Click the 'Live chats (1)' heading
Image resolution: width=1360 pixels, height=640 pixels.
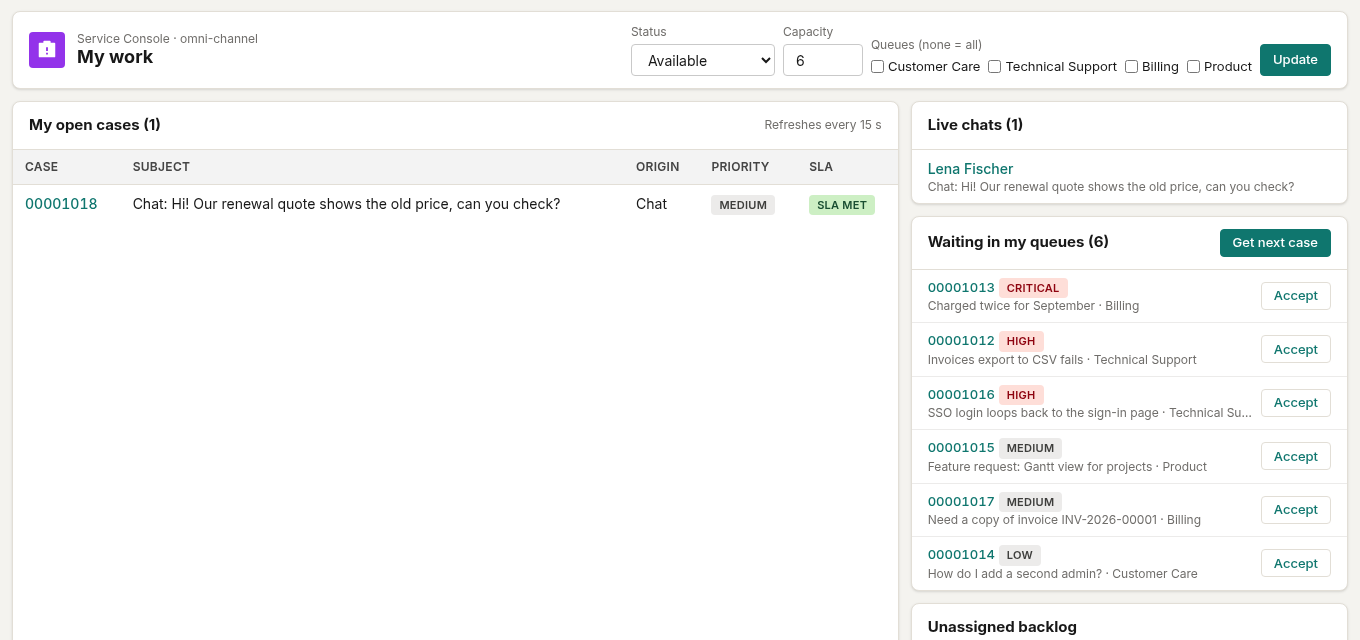click(x=975, y=125)
